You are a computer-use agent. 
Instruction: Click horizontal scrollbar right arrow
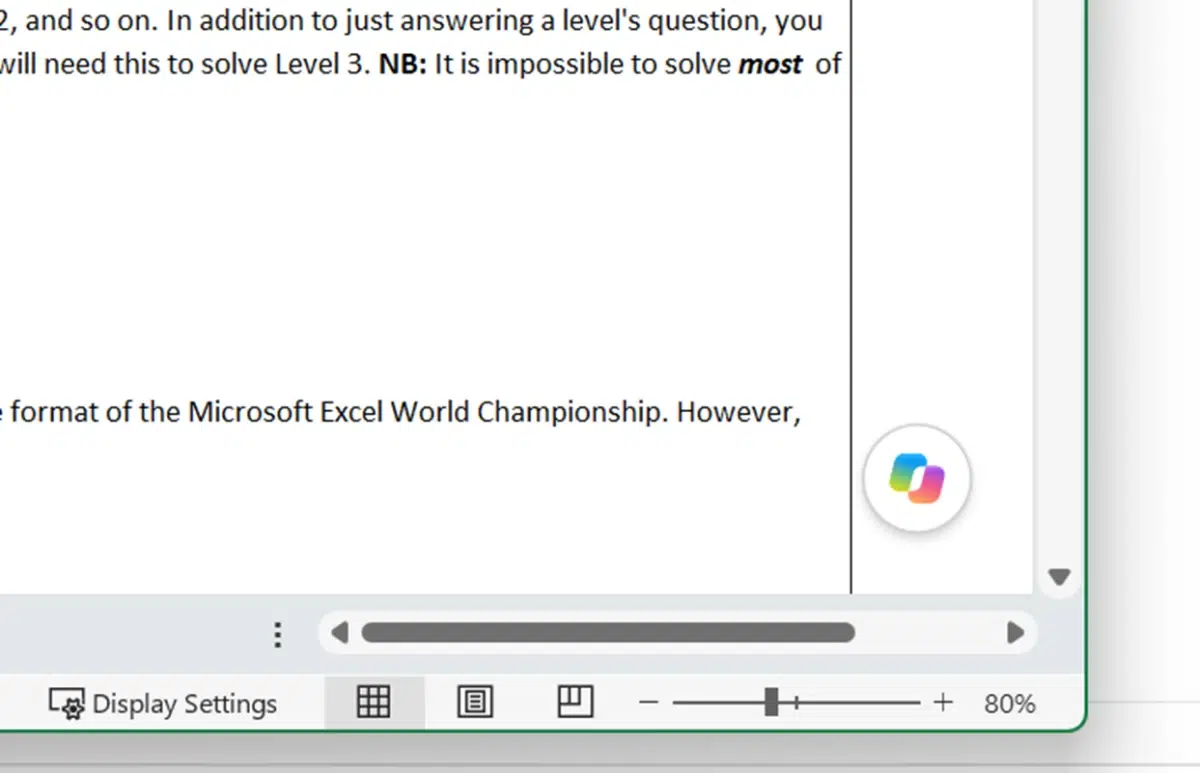[x=1016, y=632]
